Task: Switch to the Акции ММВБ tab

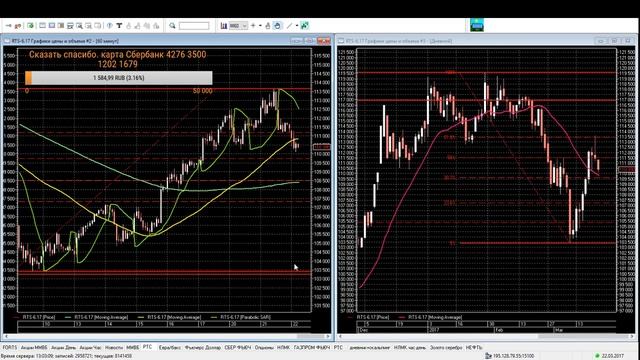Action: pyautogui.click(x=34, y=347)
